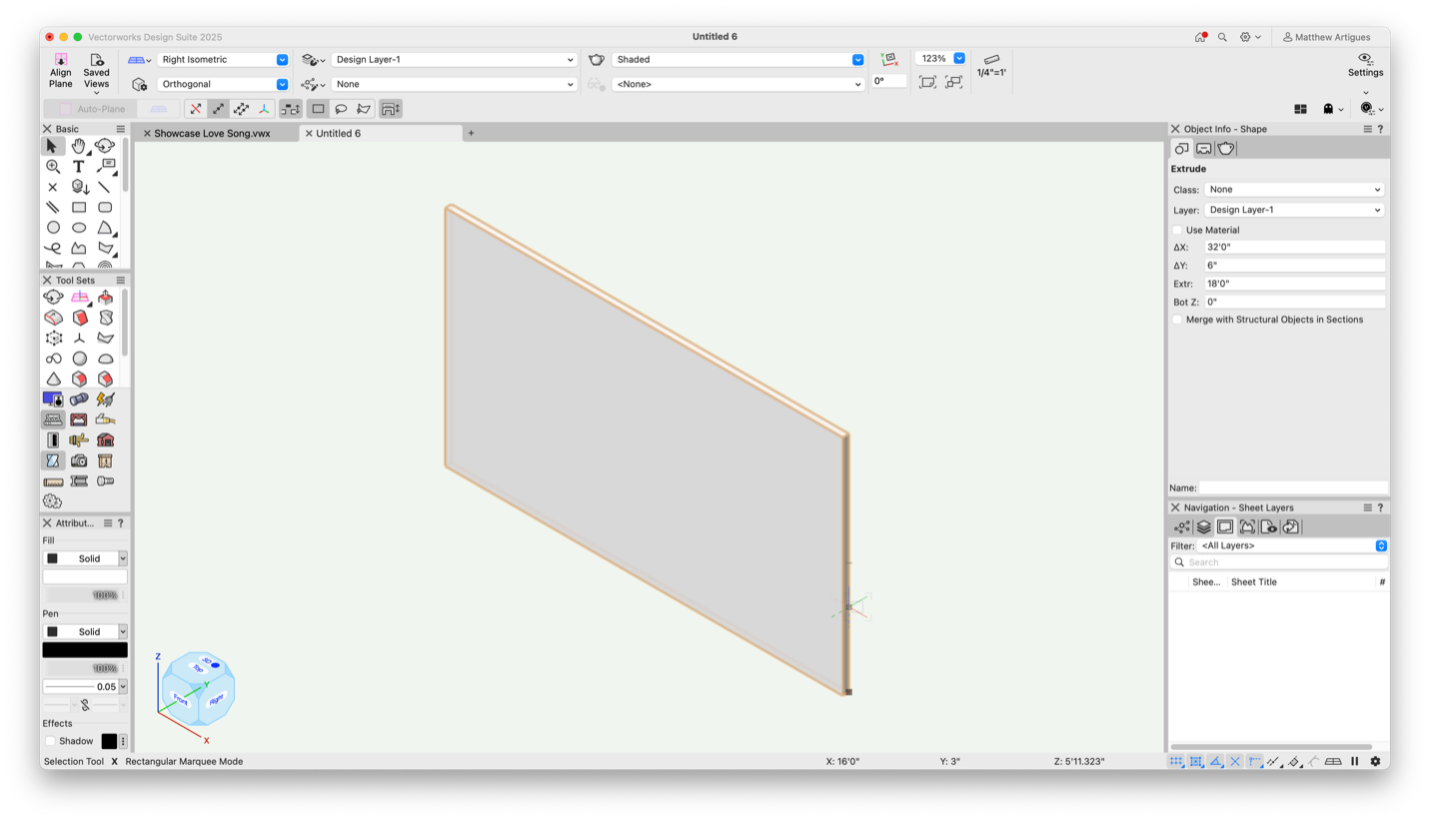This screenshot has height=825, width=1430.
Task: Pick the Rectangle tool in Basic palette
Action: coord(78,207)
